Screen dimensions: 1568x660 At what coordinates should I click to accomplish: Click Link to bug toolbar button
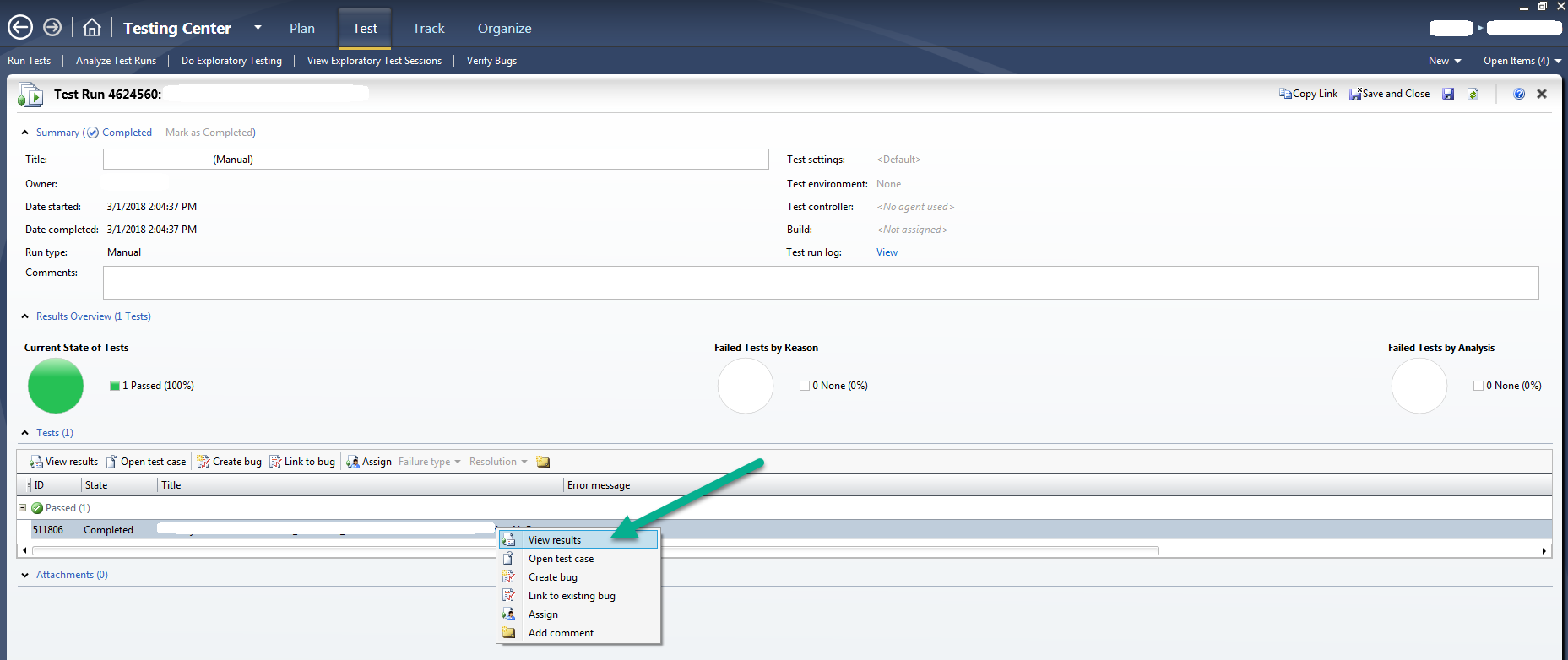tap(302, 462)
